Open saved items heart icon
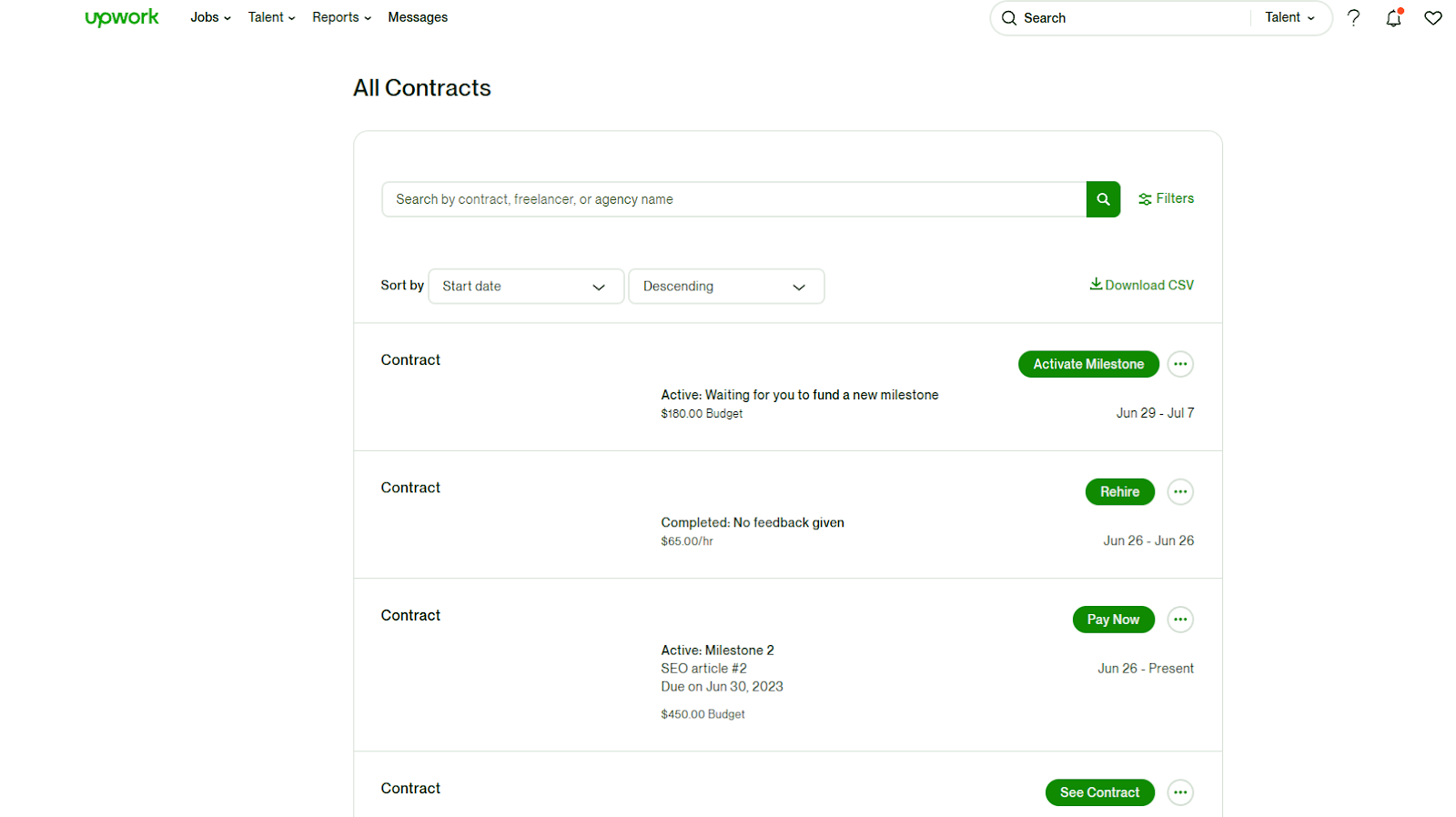This screenshot has height=817, width=1456. 1433,18
